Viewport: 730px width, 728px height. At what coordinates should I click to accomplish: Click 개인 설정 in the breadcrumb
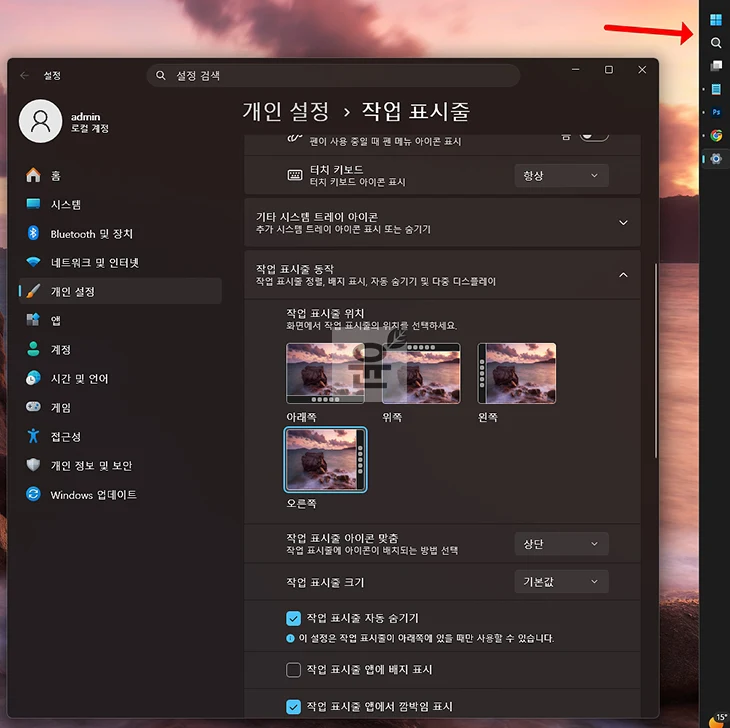click(285, 112)
